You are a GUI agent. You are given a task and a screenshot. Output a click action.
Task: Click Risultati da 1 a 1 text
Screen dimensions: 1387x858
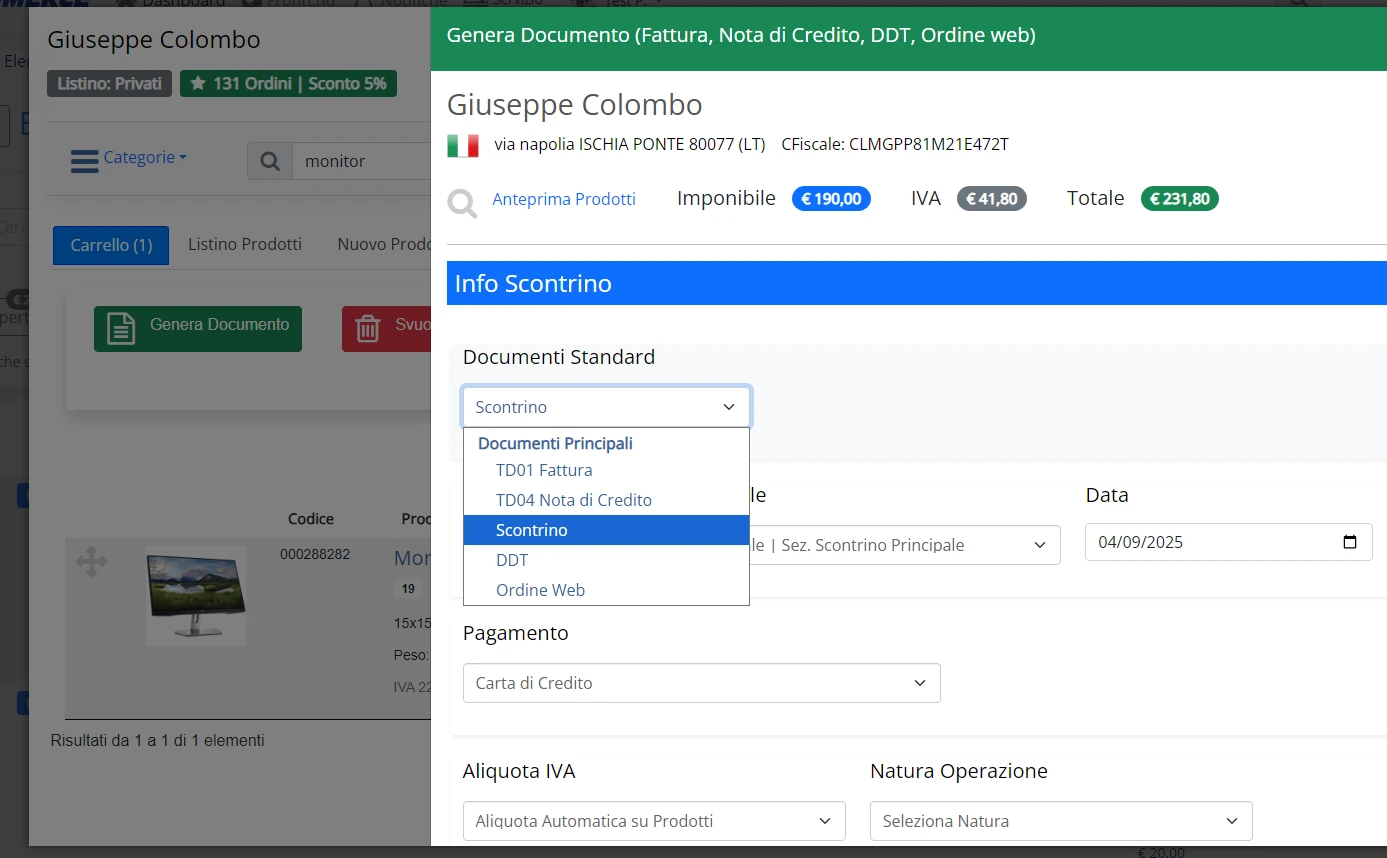[x=158, y=741]
